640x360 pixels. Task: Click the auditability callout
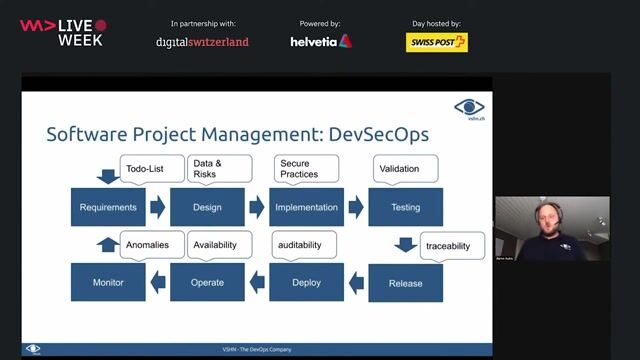click(304, 245)
